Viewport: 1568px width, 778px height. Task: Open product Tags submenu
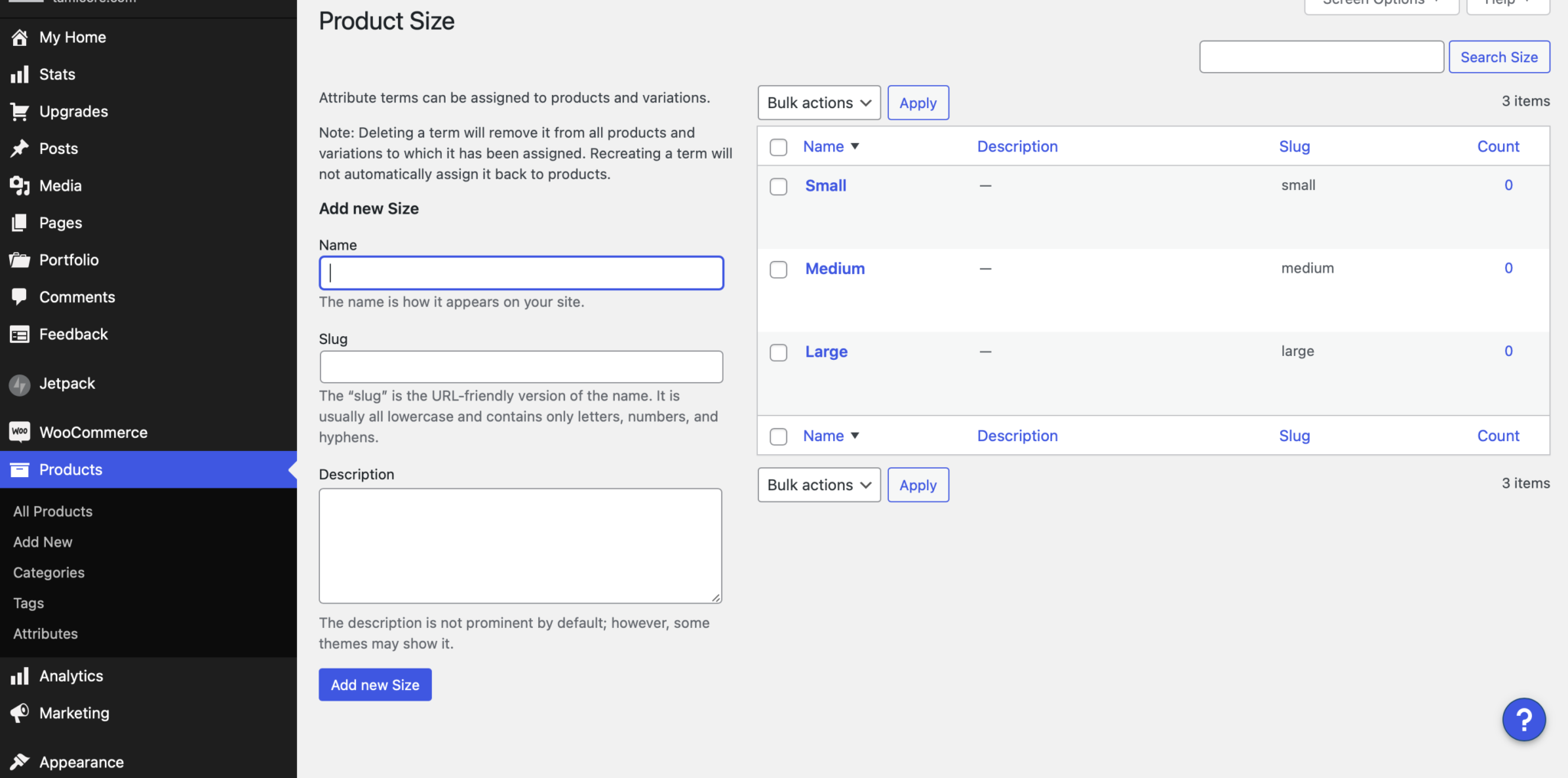(28, 603)
